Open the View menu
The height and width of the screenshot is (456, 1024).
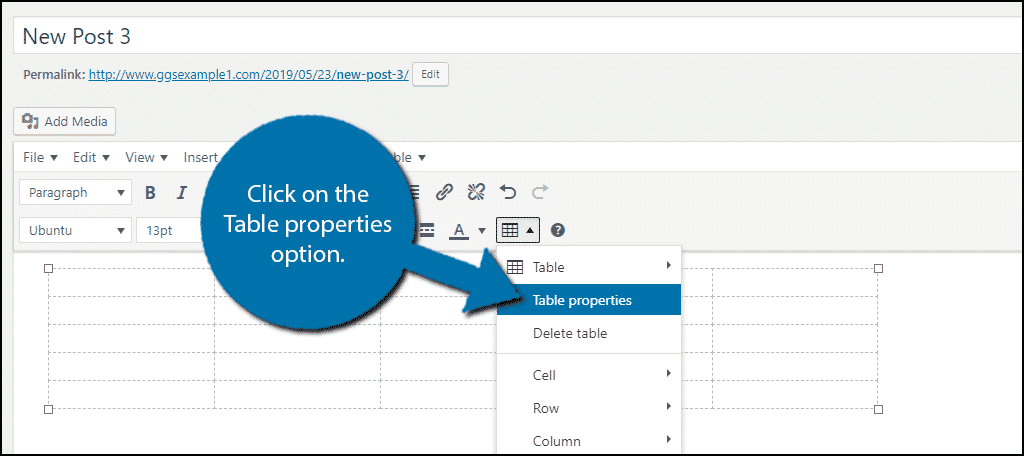(x=147, y=157)
